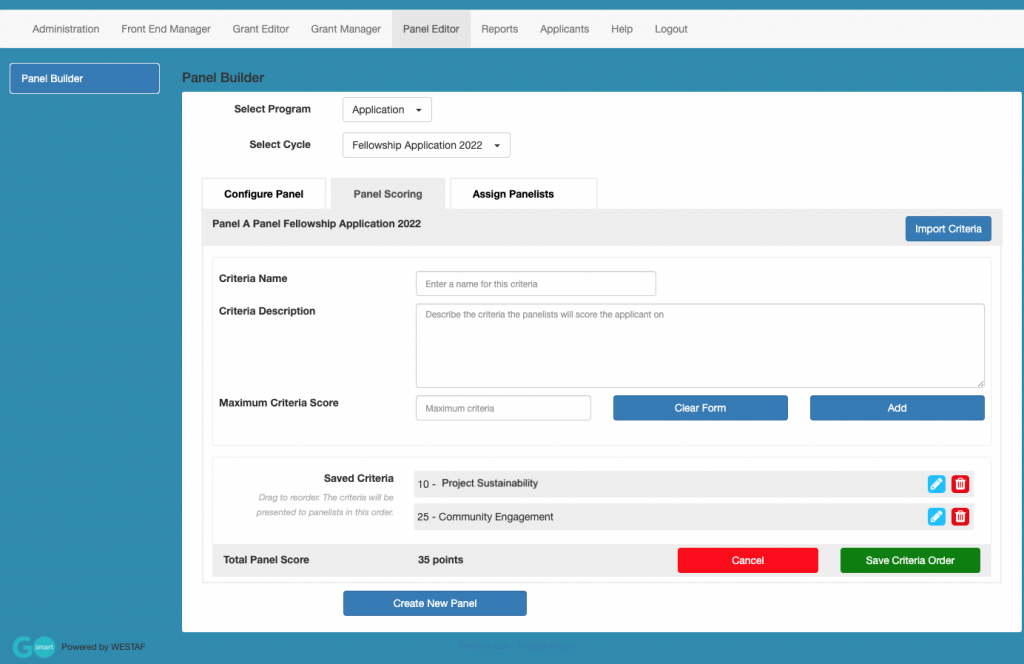Save the criteria order
Screen dimensions: 1024x664
[909, 560]
